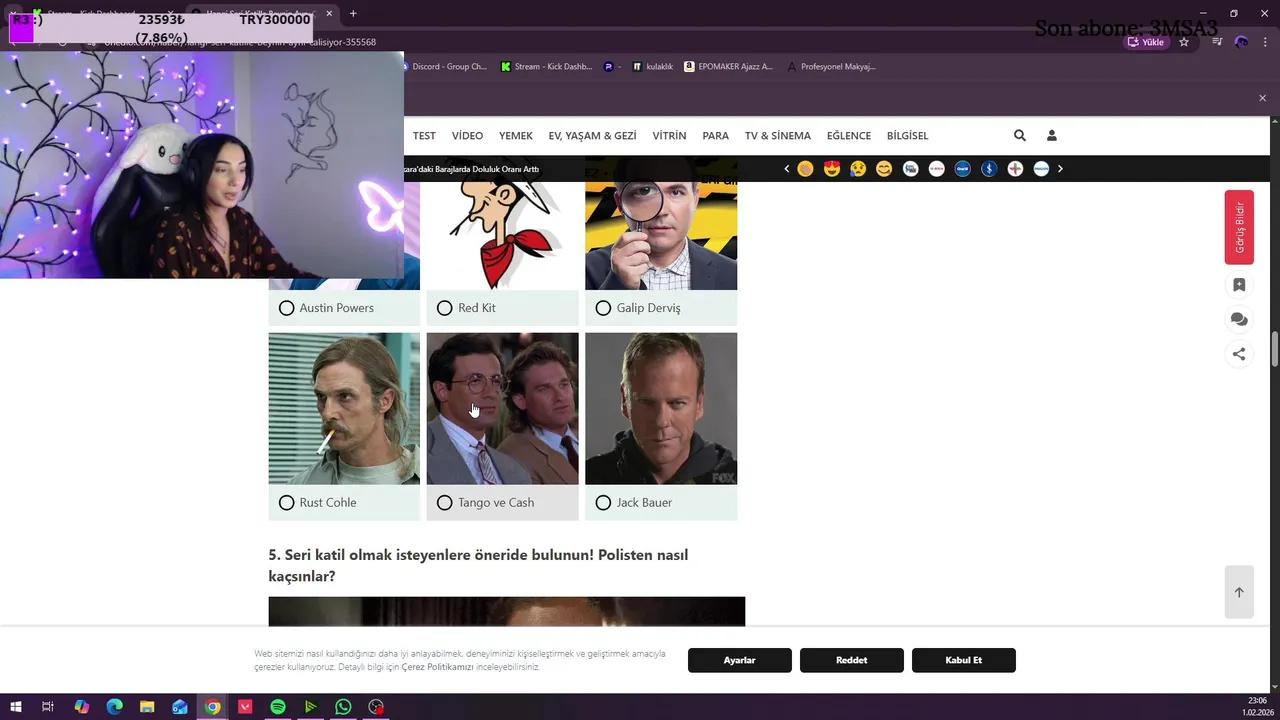Open the EV, YAŞAM & GEZİ menu
This screenshot has width=1280, height=720.
click(592, 135)
